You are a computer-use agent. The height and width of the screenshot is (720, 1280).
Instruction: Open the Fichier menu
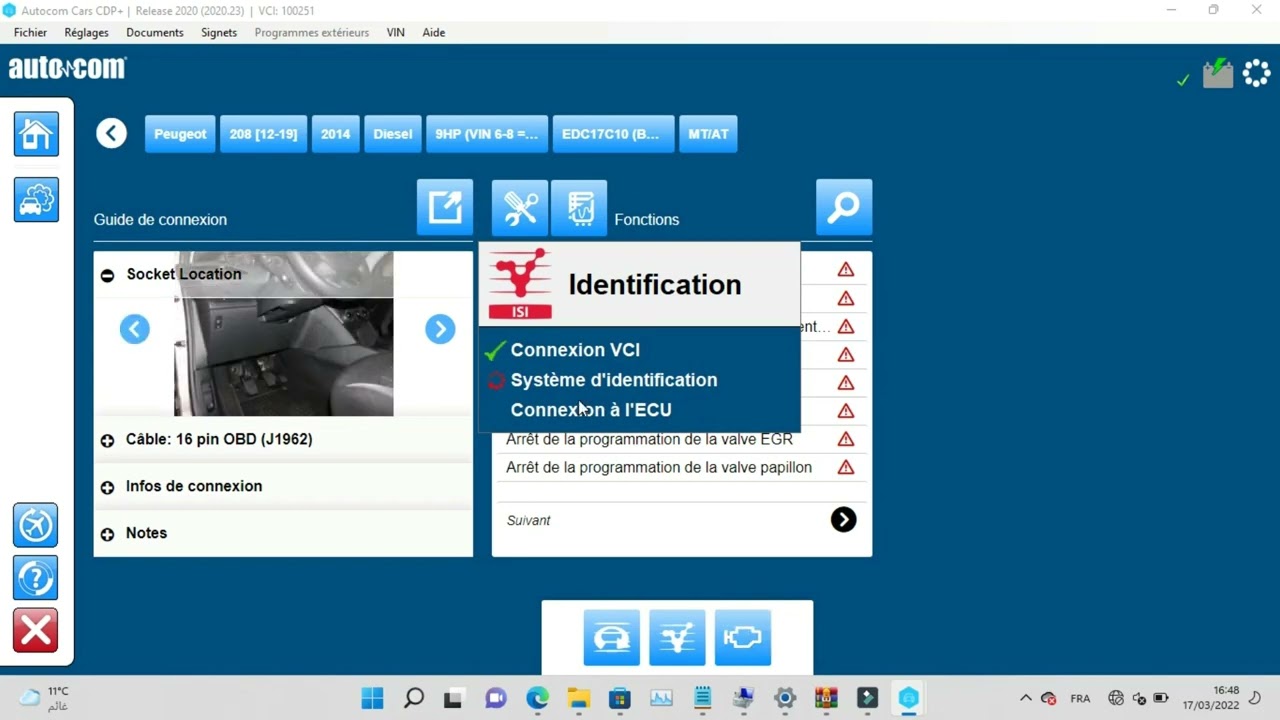31,32
